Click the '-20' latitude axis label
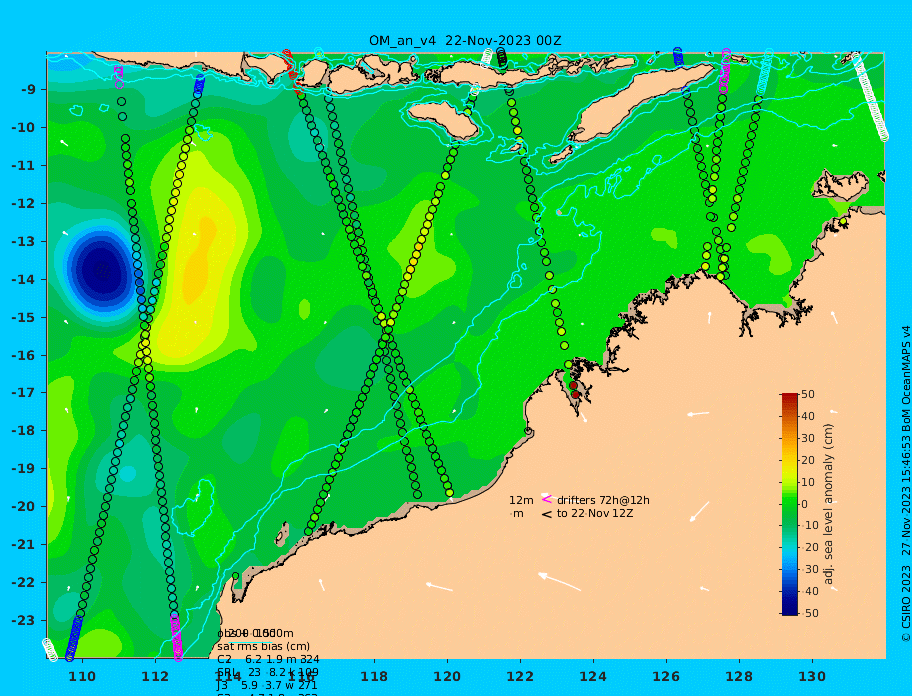The height and width of the screenshot is (696, 912). [x=24, y=506]
